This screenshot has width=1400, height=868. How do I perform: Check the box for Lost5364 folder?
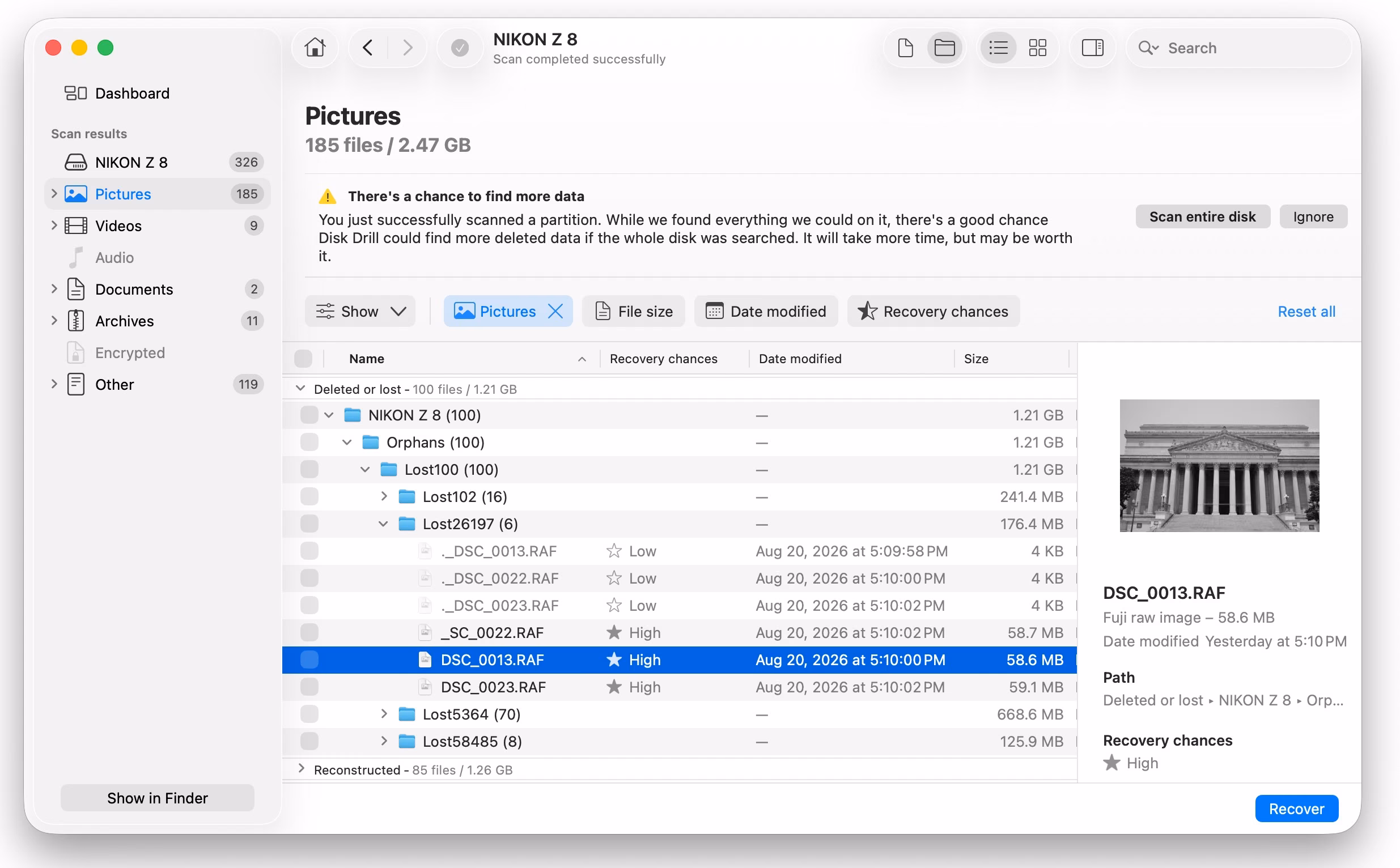click(x=309, y=714)
